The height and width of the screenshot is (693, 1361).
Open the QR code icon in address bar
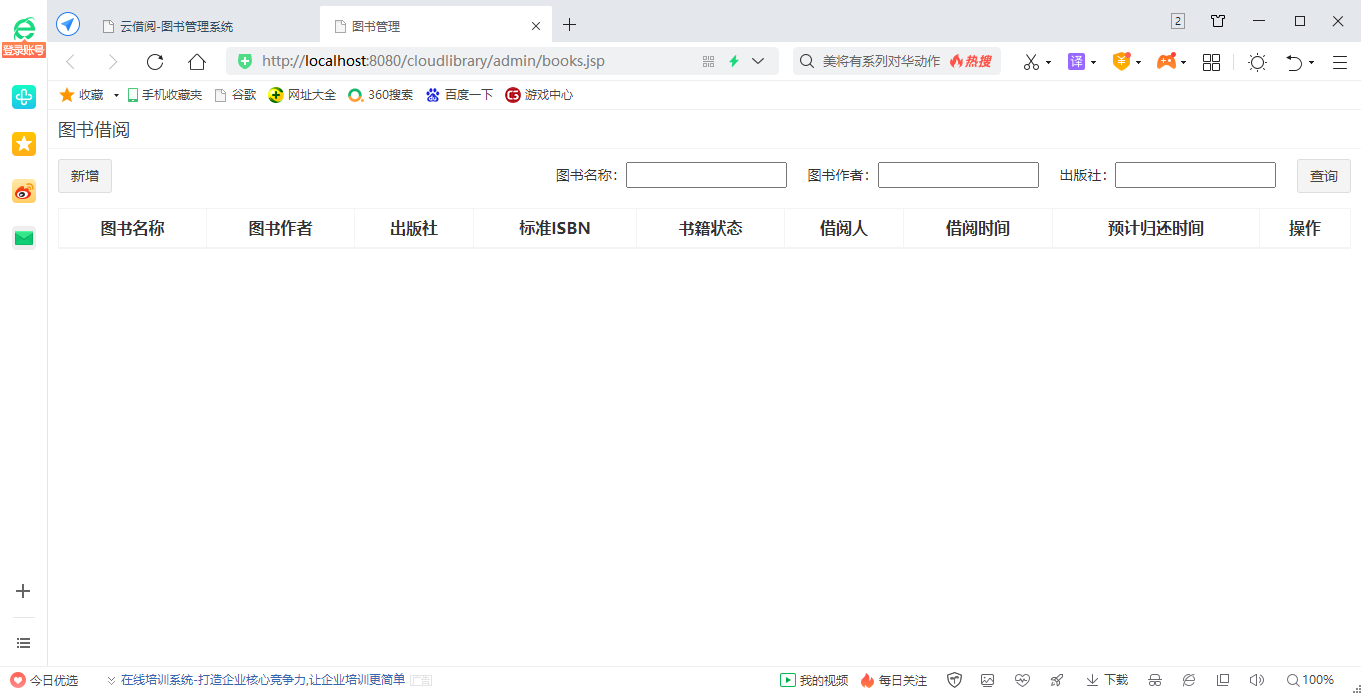click(x=709, y=61)
